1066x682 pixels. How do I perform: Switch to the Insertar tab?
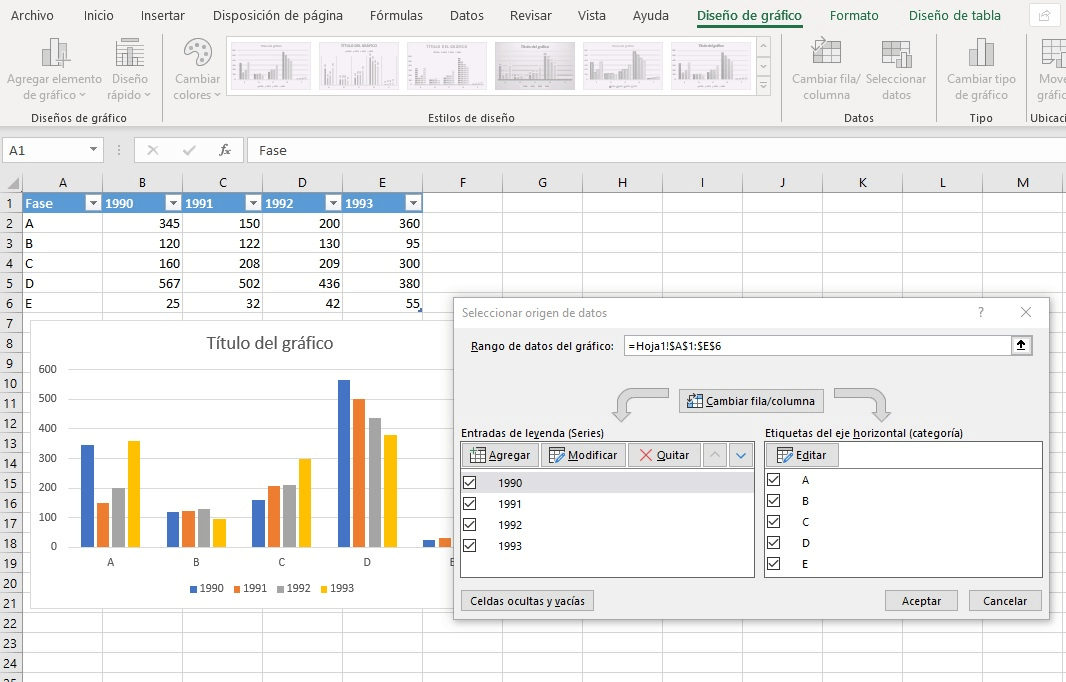pyautogui.click(x=162, y=15)
